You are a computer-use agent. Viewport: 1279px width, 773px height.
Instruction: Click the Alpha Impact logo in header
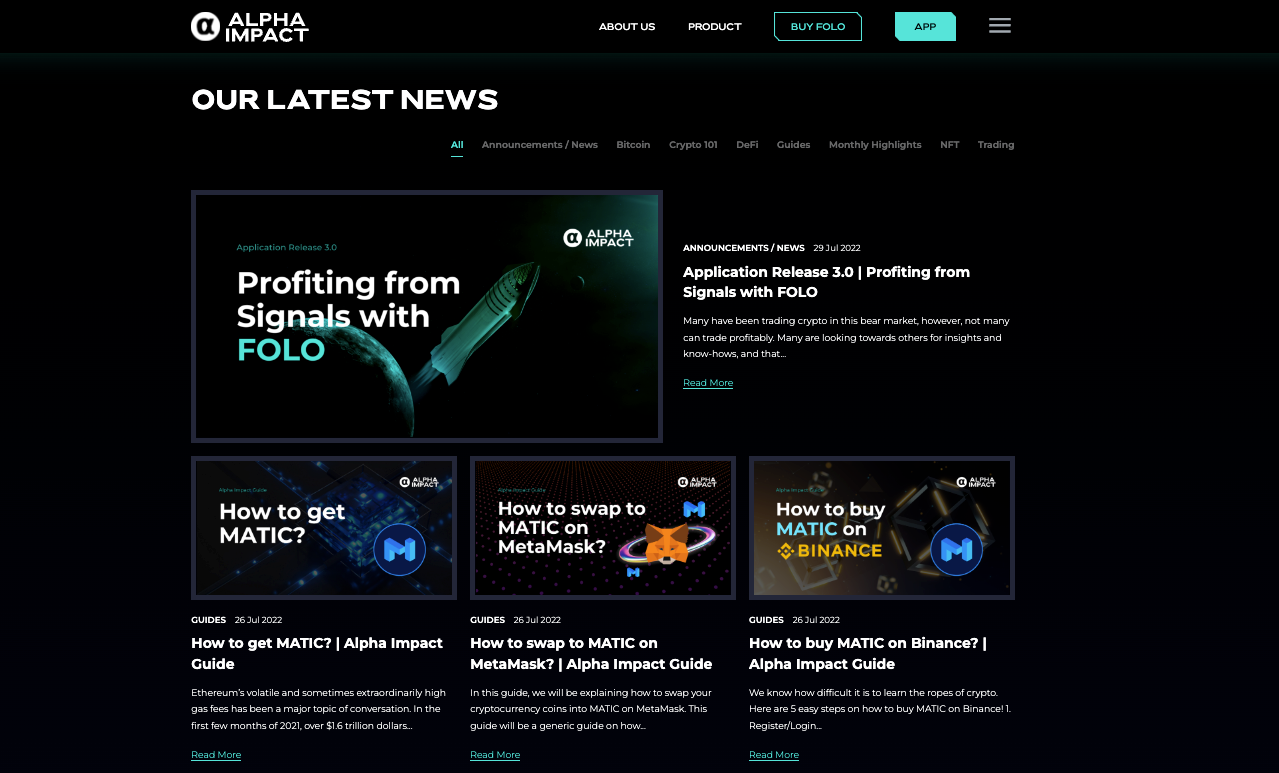click(x=250, y=27)
